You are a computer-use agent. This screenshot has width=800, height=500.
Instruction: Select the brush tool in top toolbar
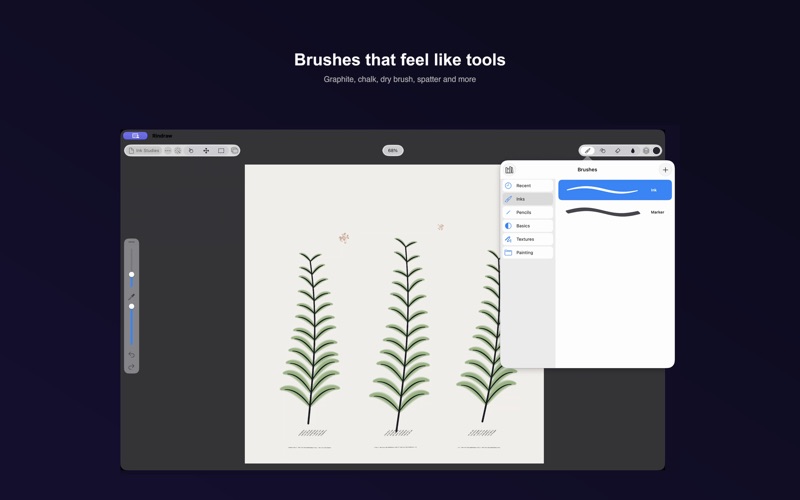pos(588,151)
